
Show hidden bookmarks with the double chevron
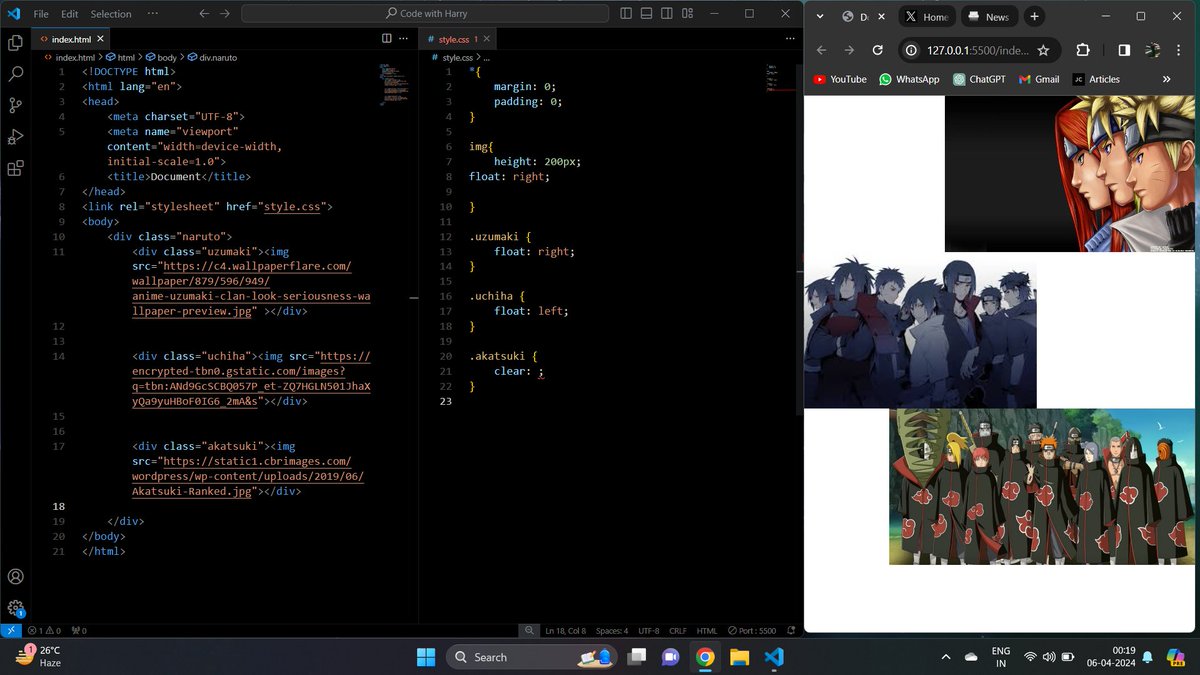[1166, 79]
